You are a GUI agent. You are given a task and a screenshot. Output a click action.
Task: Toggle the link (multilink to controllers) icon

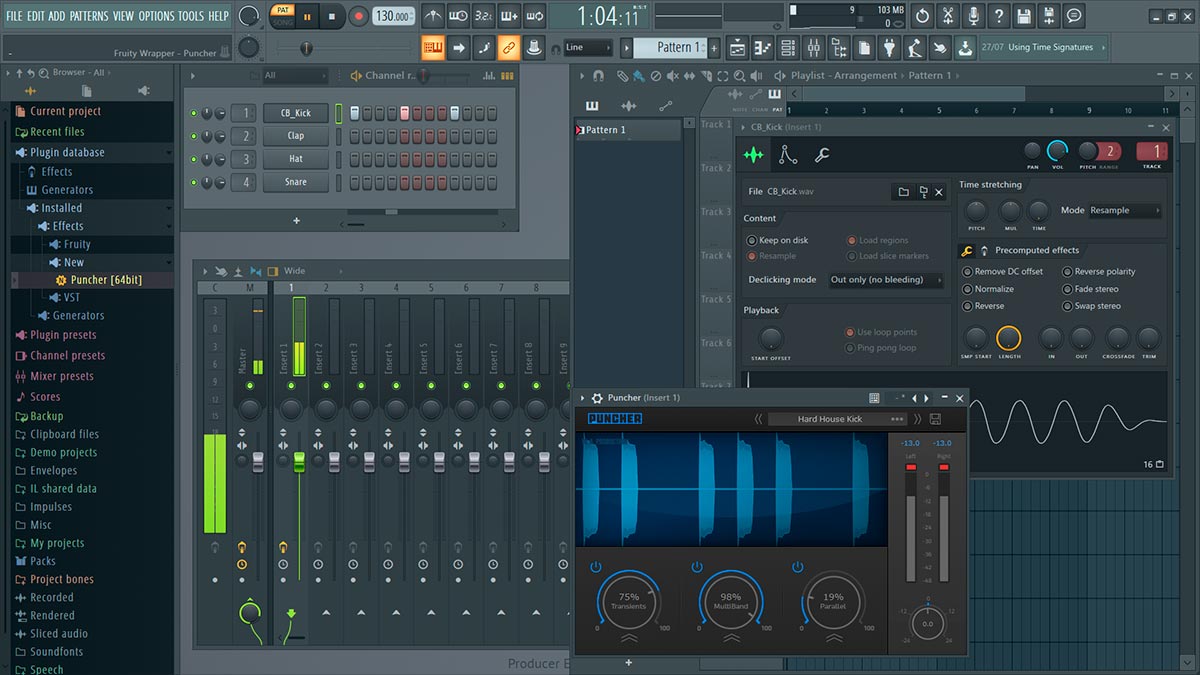508,47
